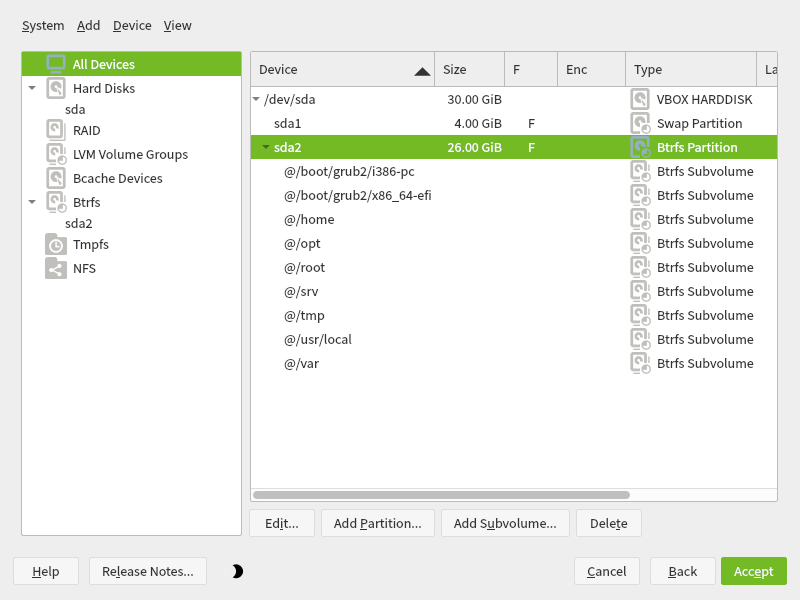This screenshot has width=800, height=600.
Task: Toggle the dark mode moon icon
Action: click(237, 571)
